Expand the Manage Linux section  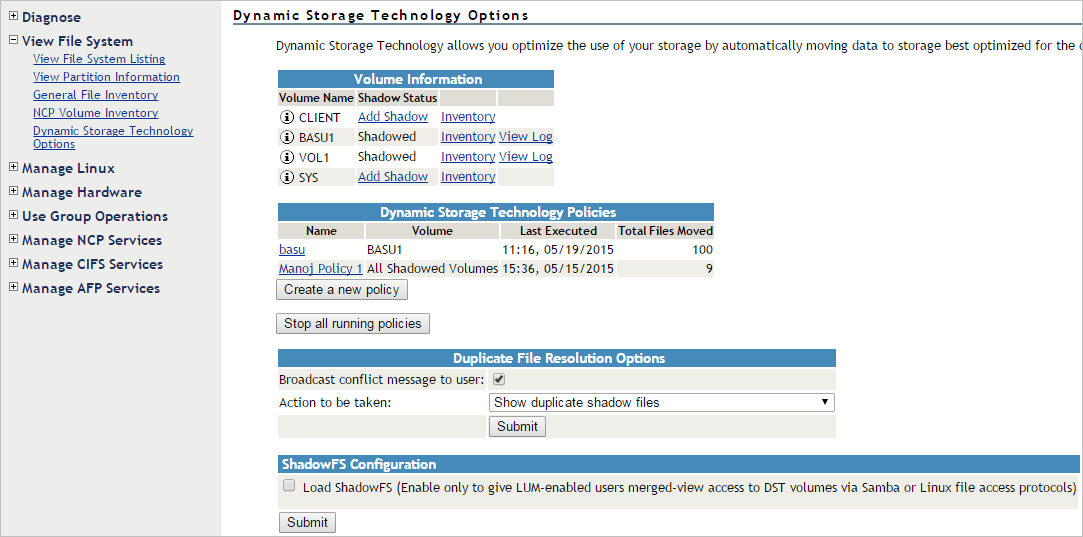[x=14, y=168]
